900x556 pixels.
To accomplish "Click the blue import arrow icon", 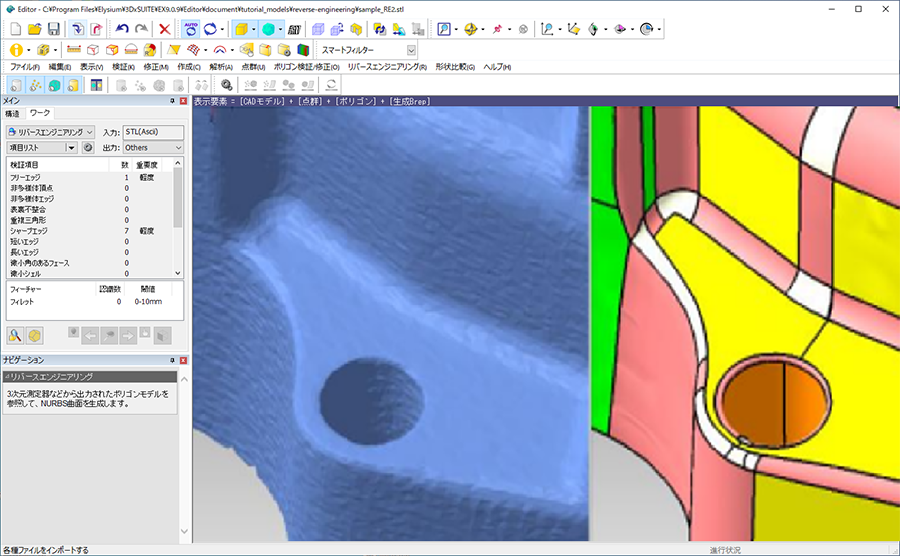I will (77, 29).
